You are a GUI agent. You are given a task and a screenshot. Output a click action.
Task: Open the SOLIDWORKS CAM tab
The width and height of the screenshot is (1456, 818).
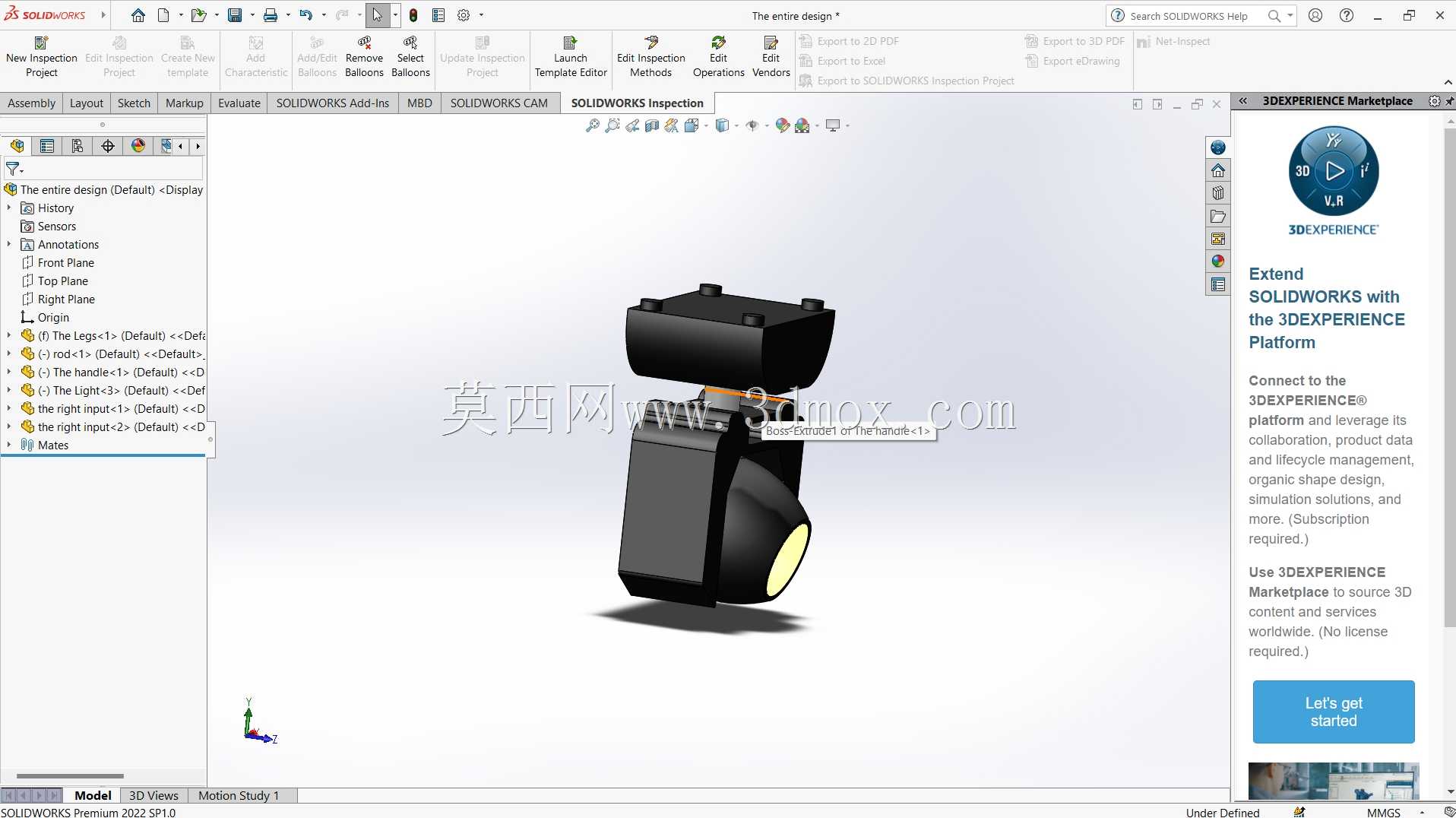tap(499, 103)
